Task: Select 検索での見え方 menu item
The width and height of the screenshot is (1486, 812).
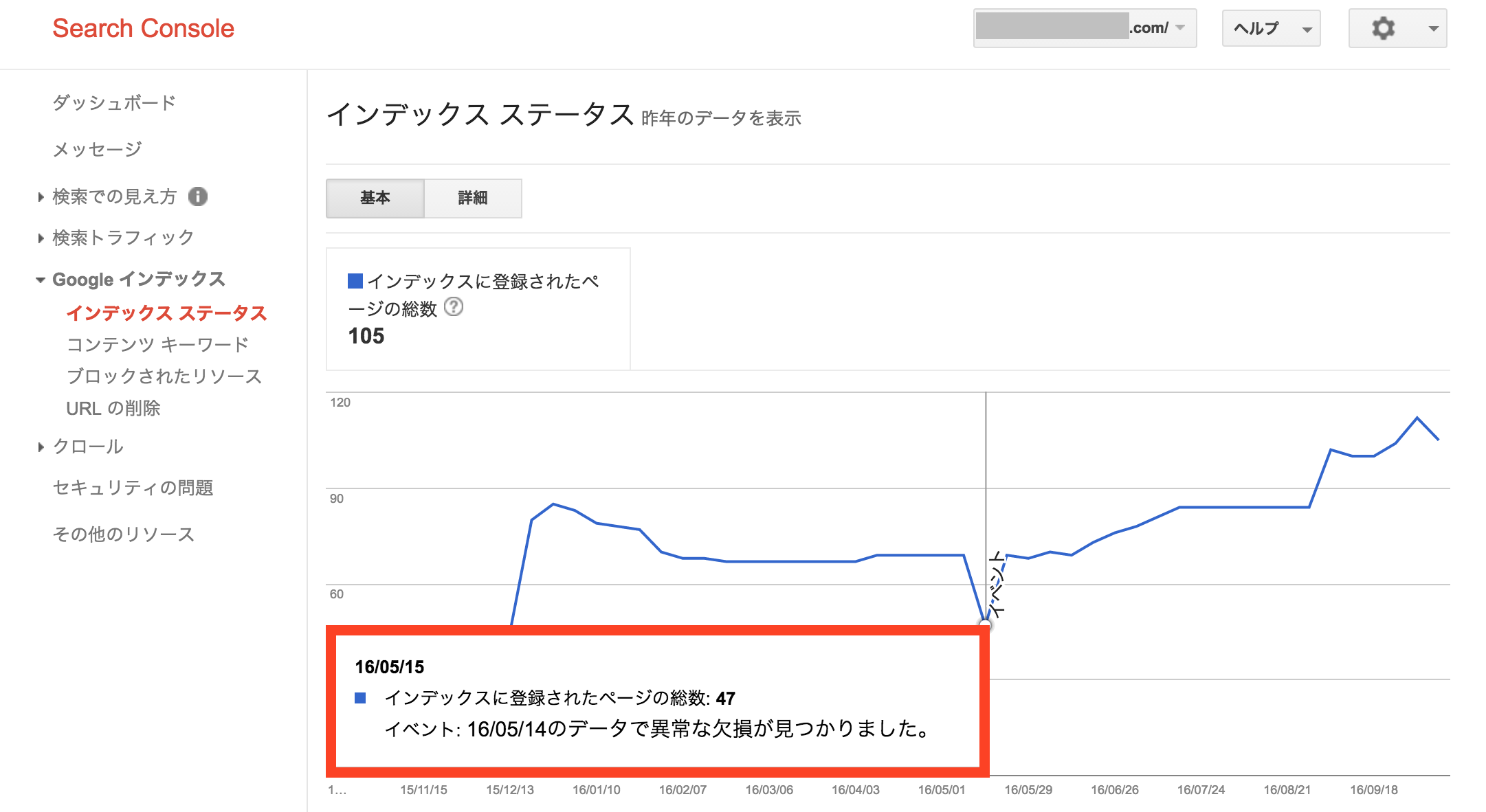Action: click(x=115, y=196)
